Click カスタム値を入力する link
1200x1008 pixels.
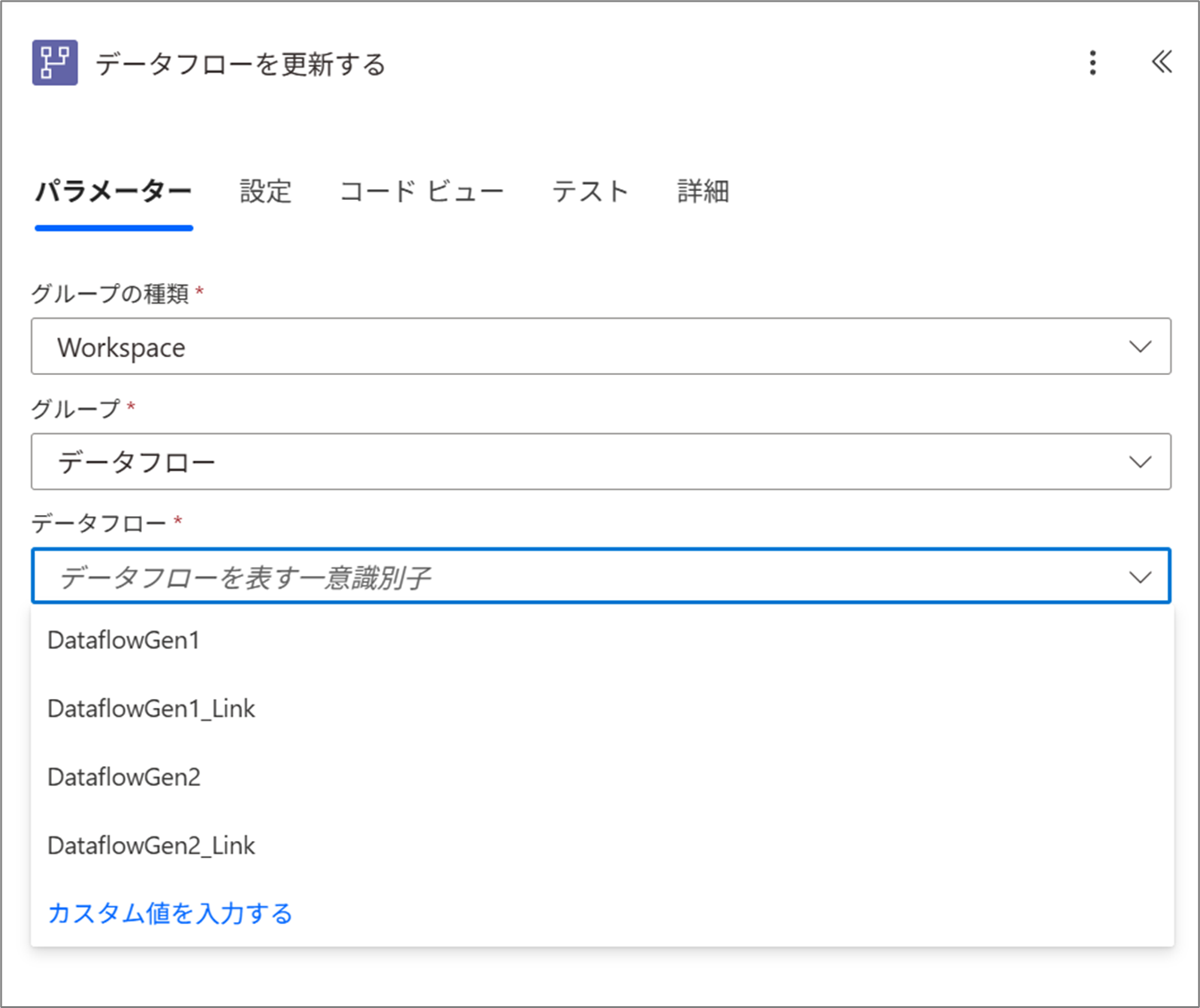tap(170, 913)
